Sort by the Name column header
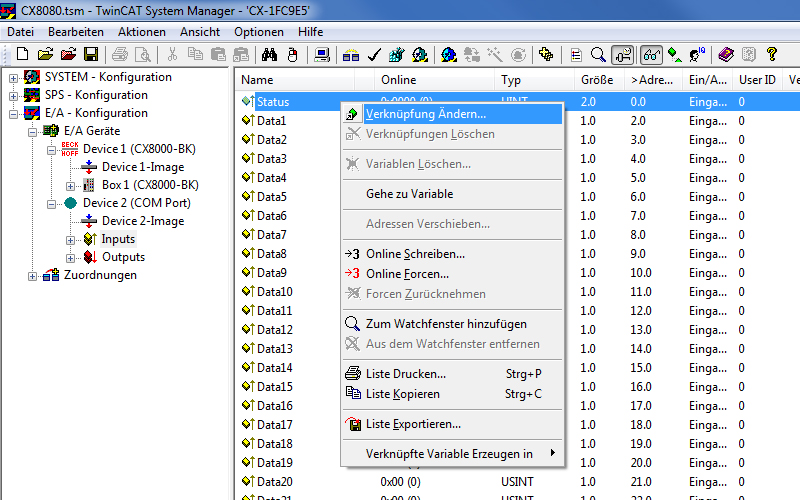 coord(295,80)
